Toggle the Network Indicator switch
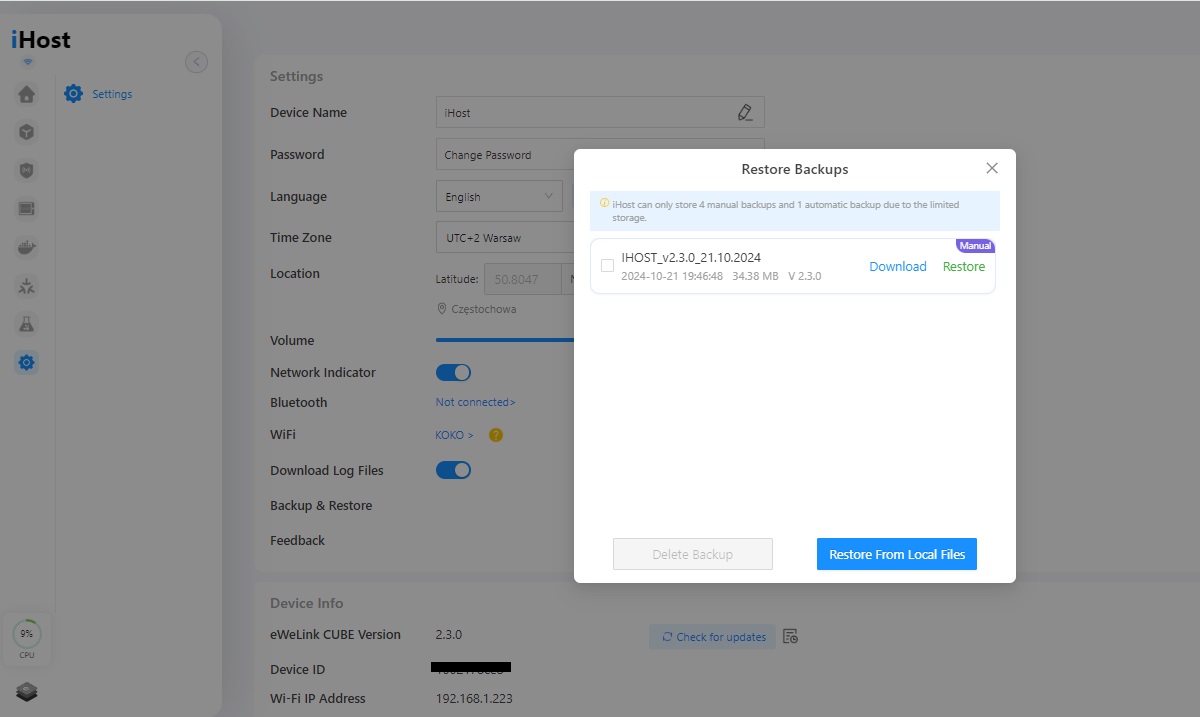This screenshot has width=1200, height=717. pos(453,372)
